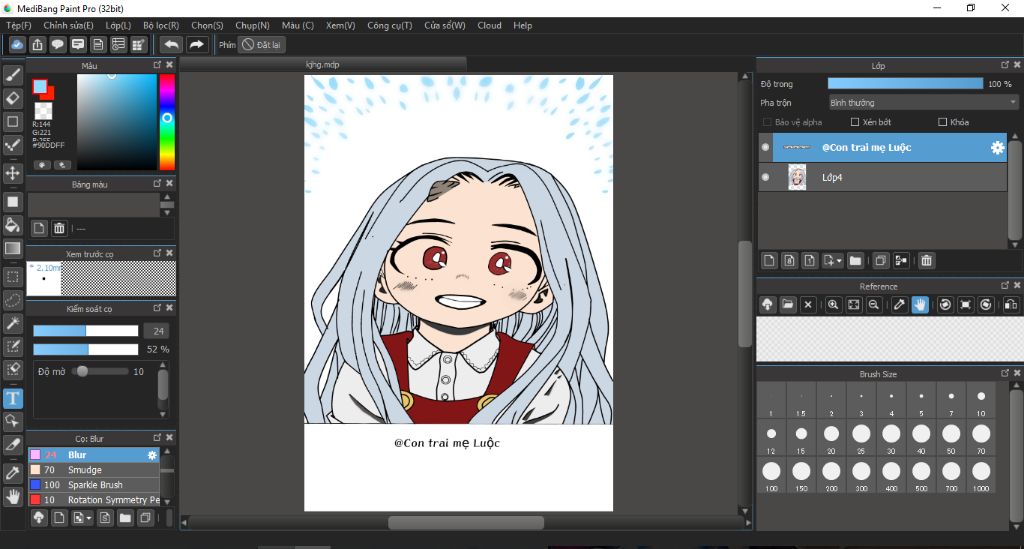Swap to transparent color swatch
The image size is (1024, 549).
tap(43, 110)
